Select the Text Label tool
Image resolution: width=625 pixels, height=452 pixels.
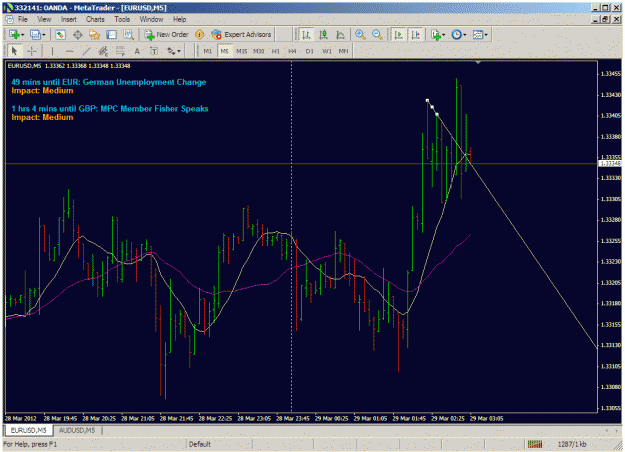[x=154, y=51]
